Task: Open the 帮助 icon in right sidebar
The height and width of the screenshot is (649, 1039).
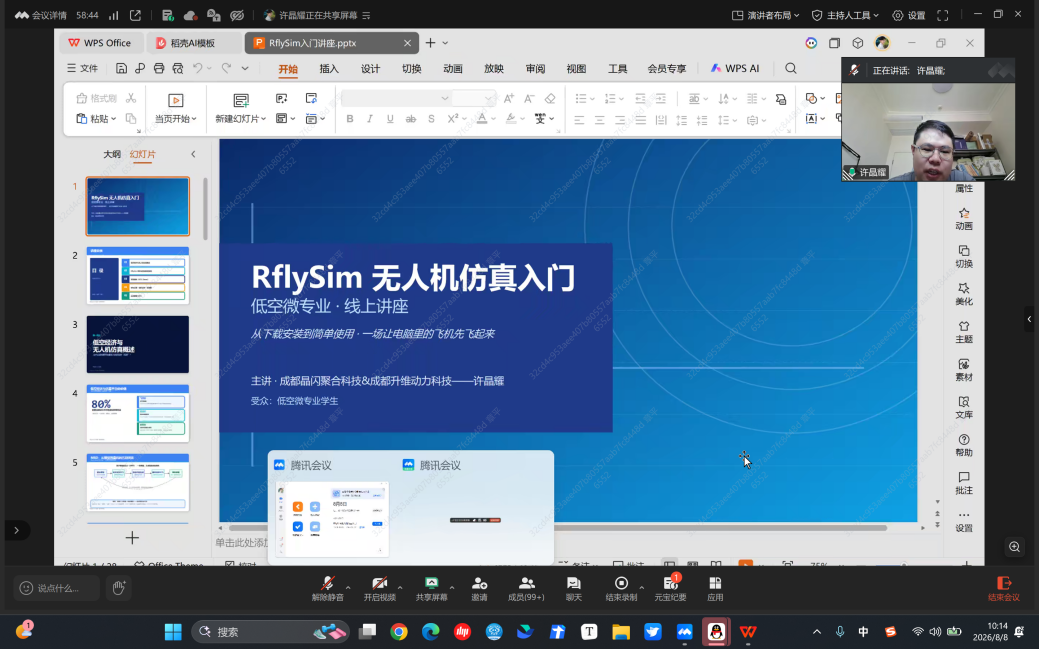Action: tap(964, 445)
